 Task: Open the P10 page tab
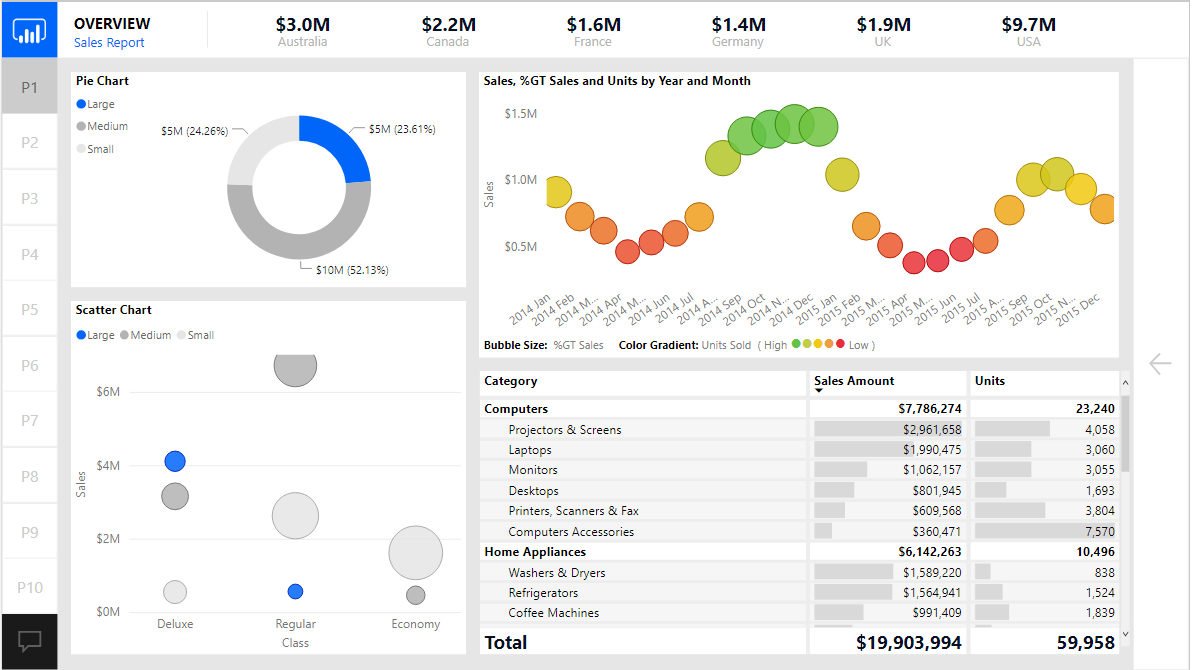coord(29,587)
